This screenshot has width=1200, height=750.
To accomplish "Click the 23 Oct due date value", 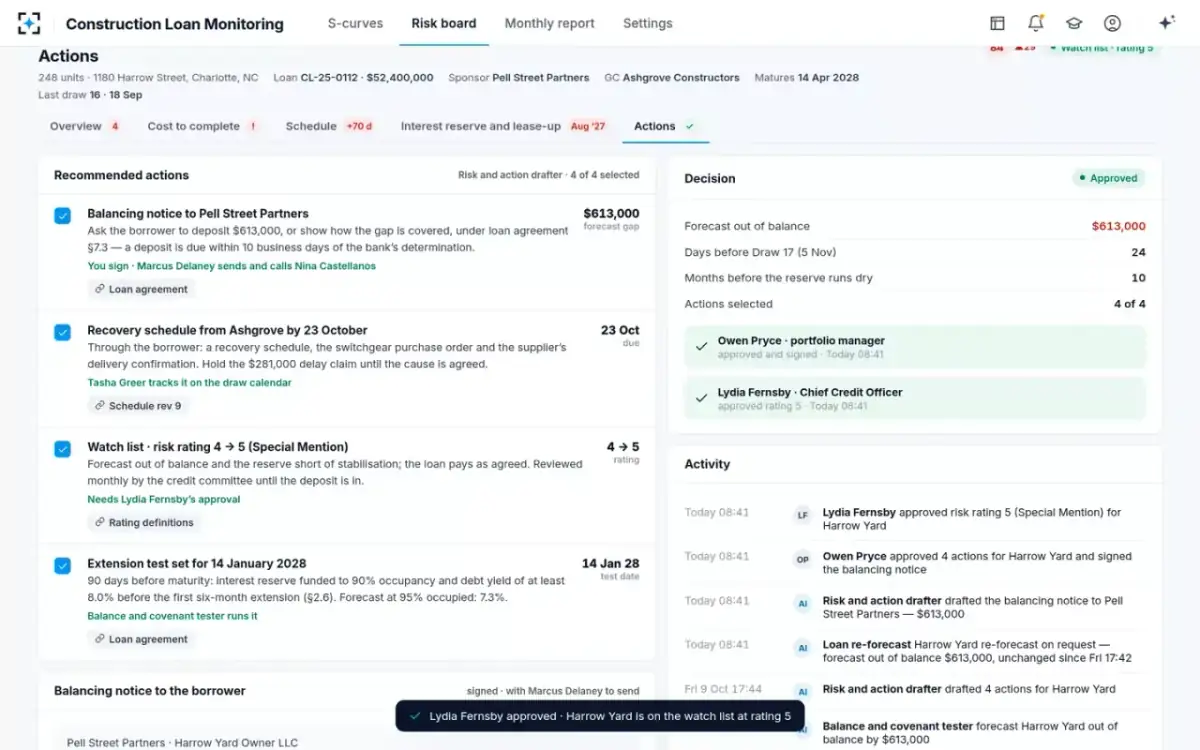I will point(620,330).
